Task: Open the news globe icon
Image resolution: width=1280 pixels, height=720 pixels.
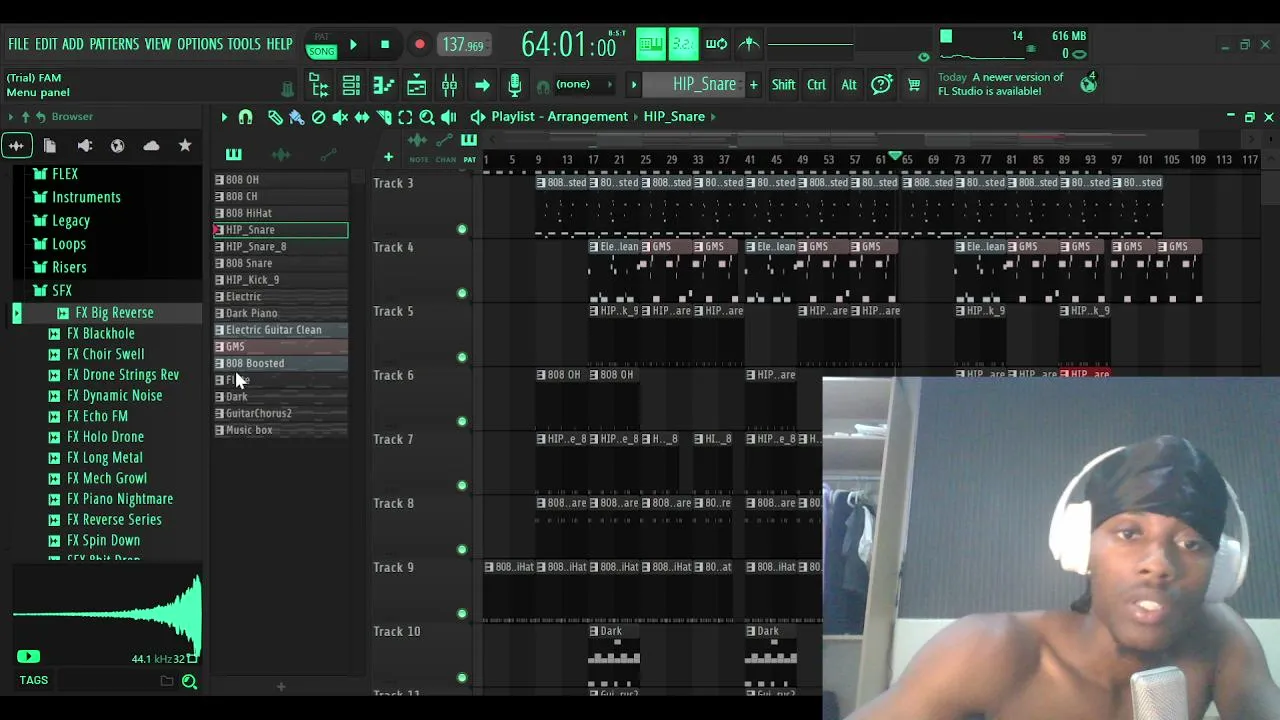Action: point(1088,84)
